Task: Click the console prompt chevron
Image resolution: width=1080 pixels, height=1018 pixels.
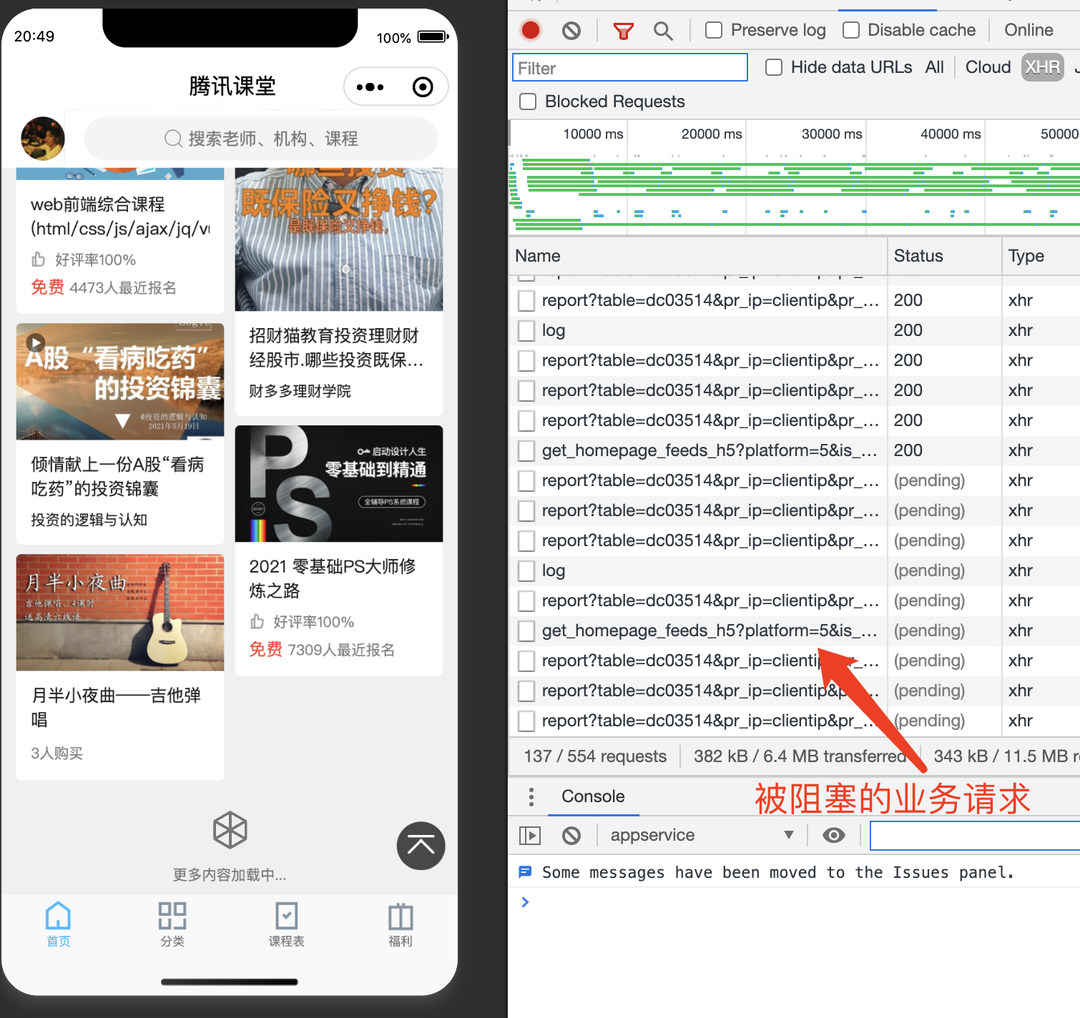Action: coord(526,902)
